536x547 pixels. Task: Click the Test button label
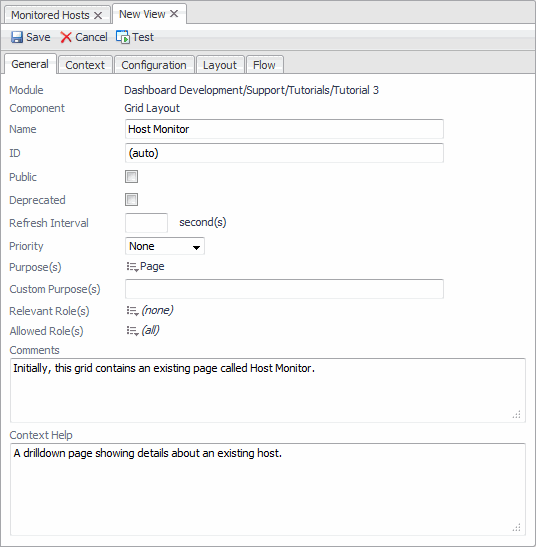(x=143, y=37)
